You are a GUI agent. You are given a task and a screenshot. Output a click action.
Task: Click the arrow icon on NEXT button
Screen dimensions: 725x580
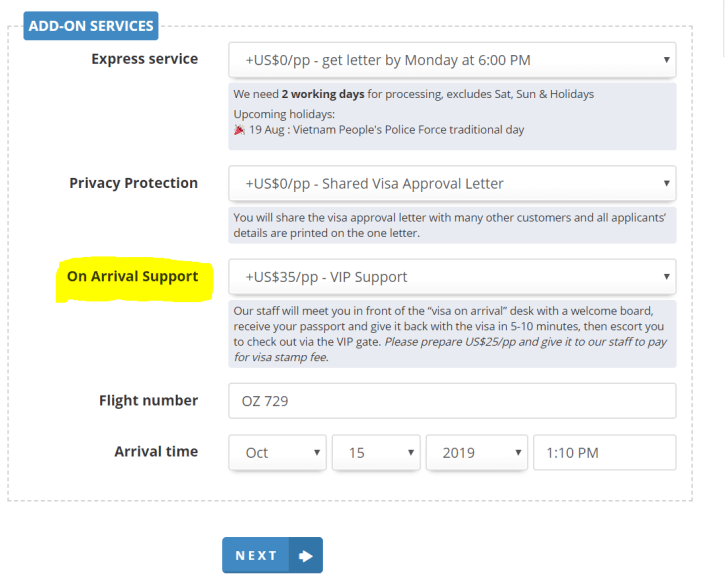305,556
